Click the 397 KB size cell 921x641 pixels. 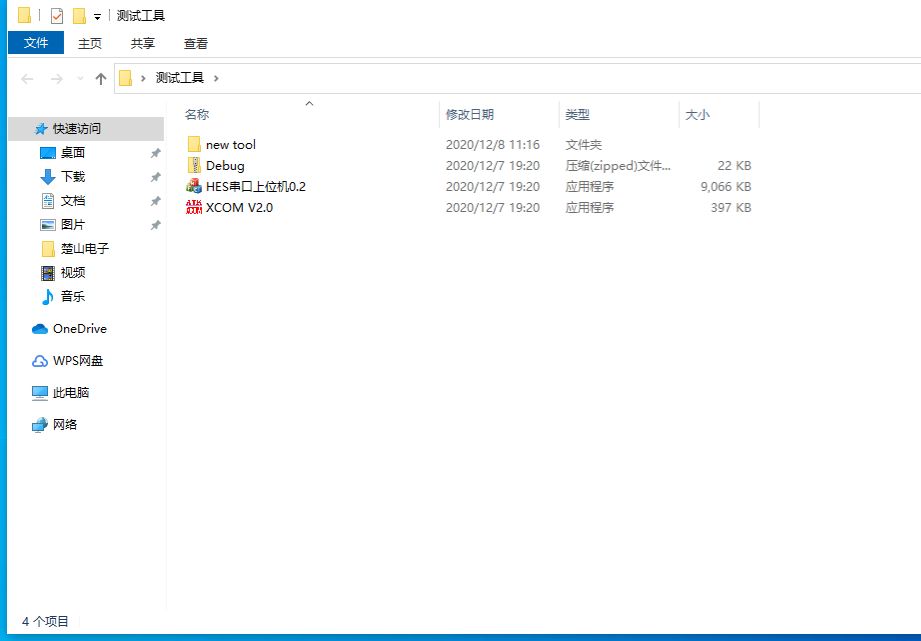click(731, 207)
